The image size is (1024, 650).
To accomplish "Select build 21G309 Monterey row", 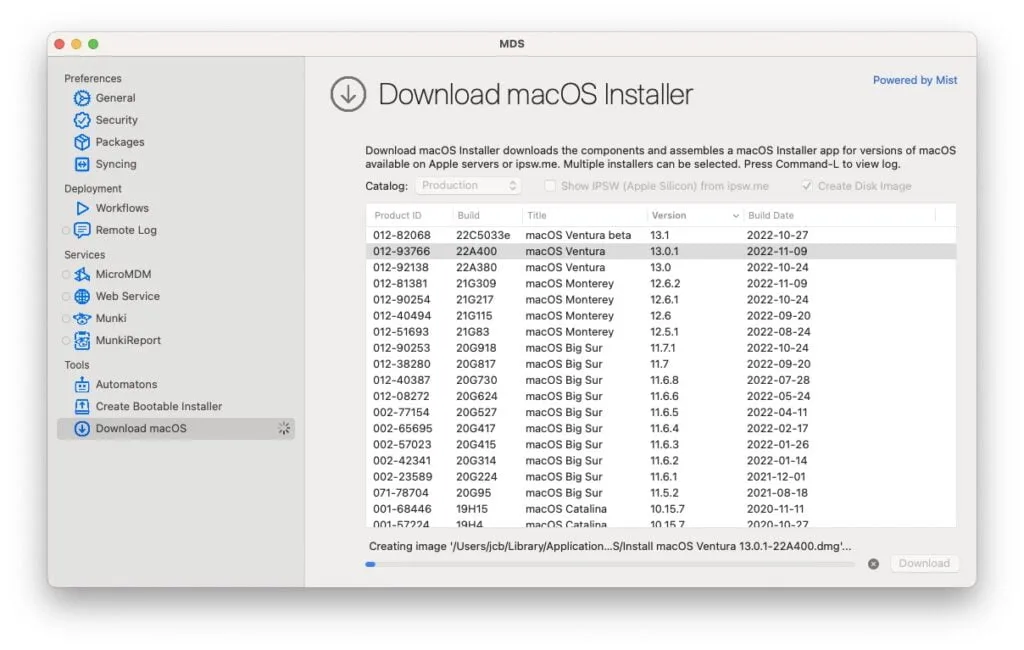I will pyautogui.click(x=661, y=284).
